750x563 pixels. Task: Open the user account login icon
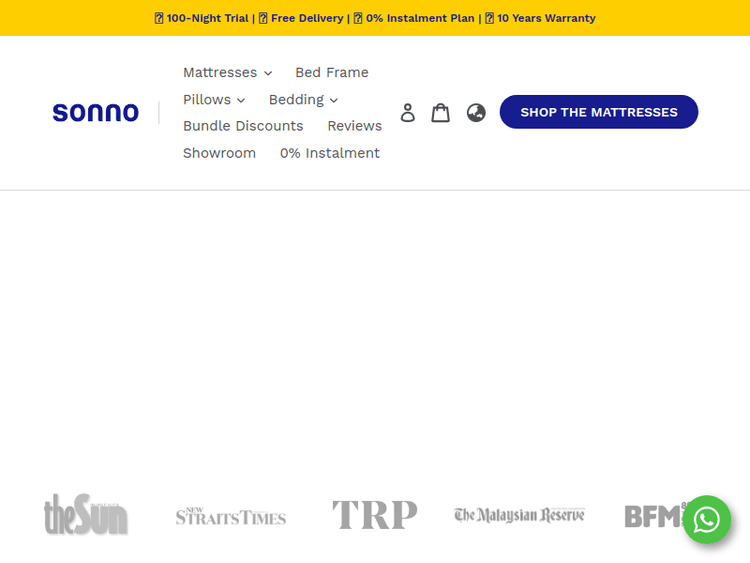(407, 113)
